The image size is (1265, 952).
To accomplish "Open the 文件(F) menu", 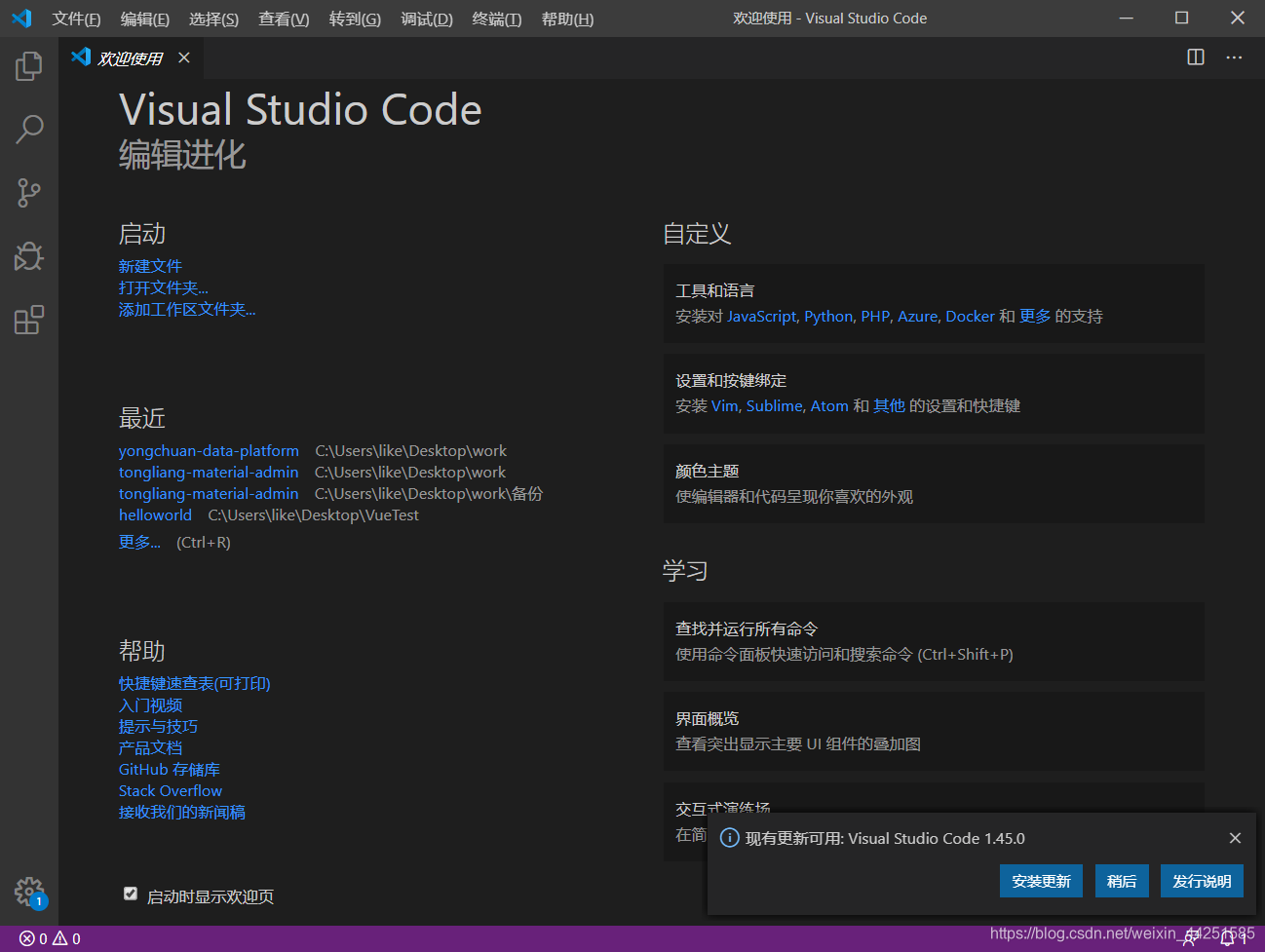I will point(76,19).
